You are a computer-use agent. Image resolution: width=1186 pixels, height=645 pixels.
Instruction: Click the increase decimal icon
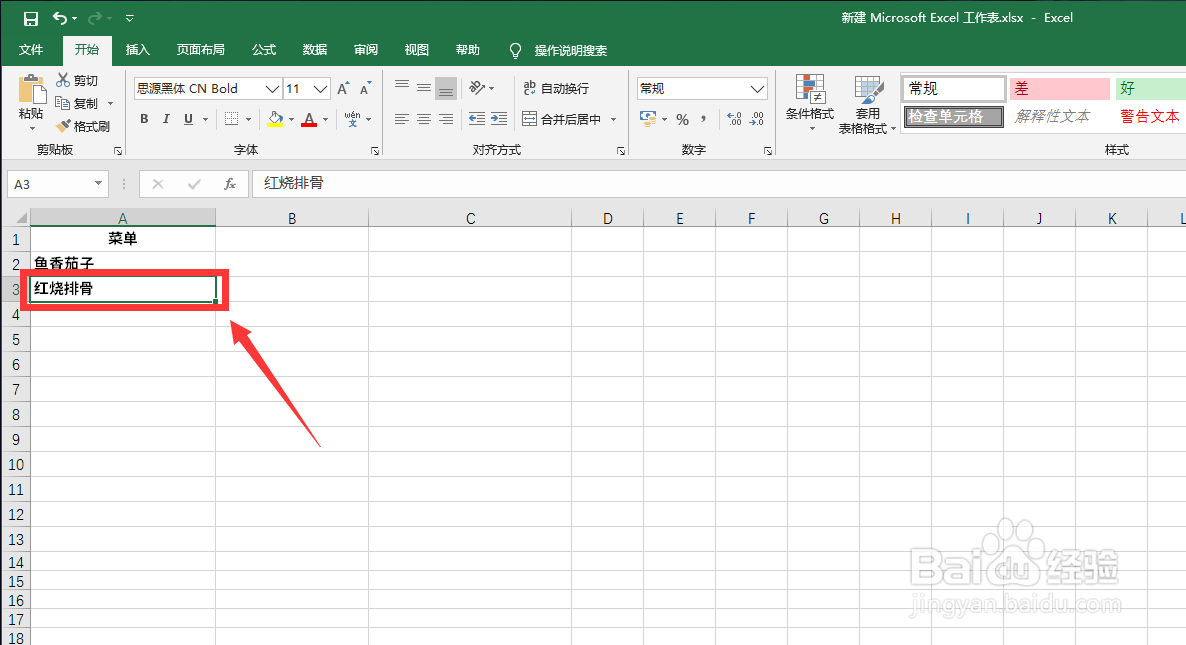pyautogui.click(x=734, y=119)
